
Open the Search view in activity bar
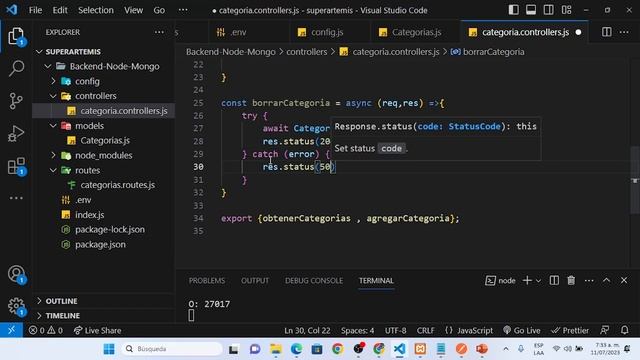point(16,68)
